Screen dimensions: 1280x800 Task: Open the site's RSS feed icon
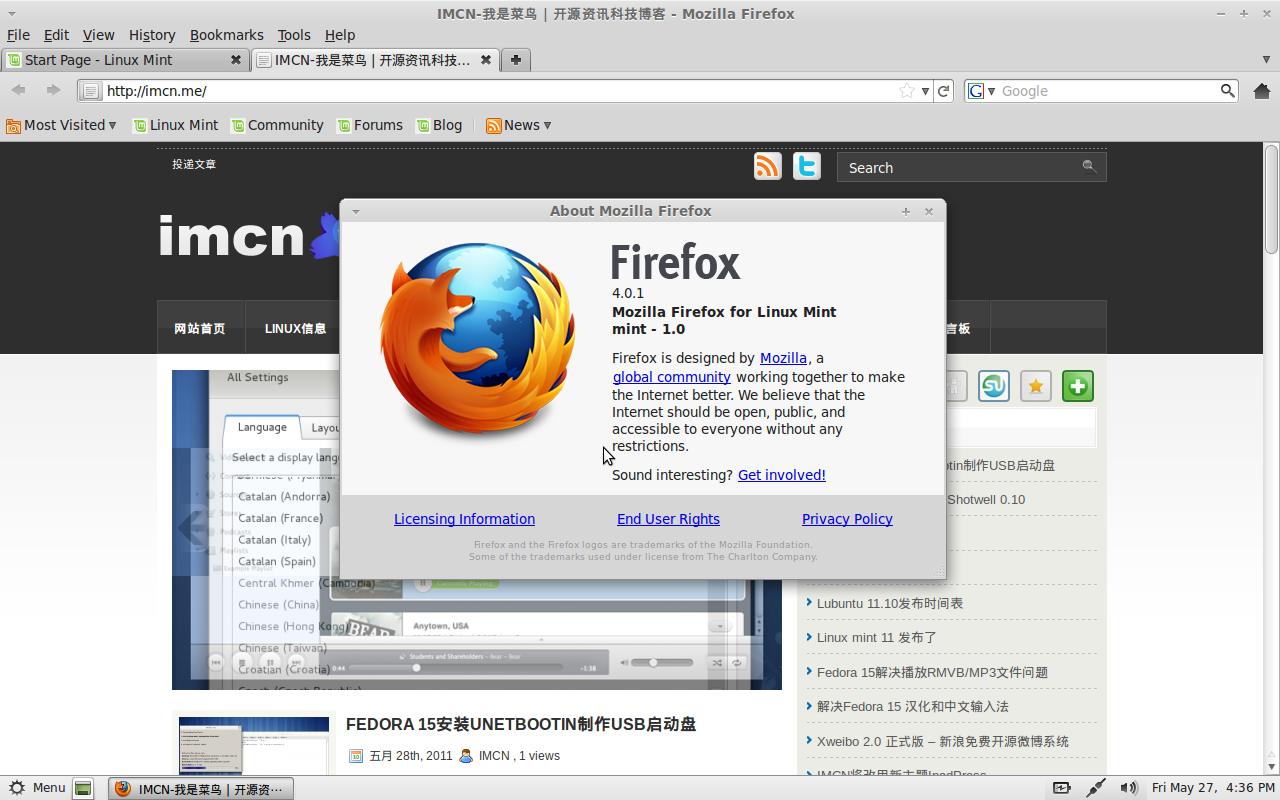pyautogui.click(x=768, y=166)
